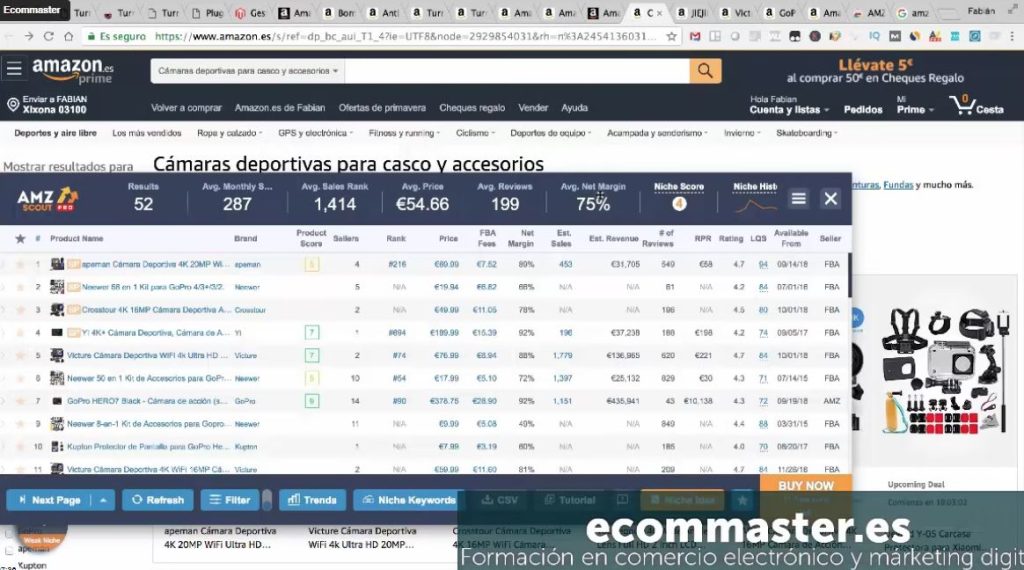Click the Niche History chart icon
The width and height of the screenshot is (1024, 570).
coord(756,205)
